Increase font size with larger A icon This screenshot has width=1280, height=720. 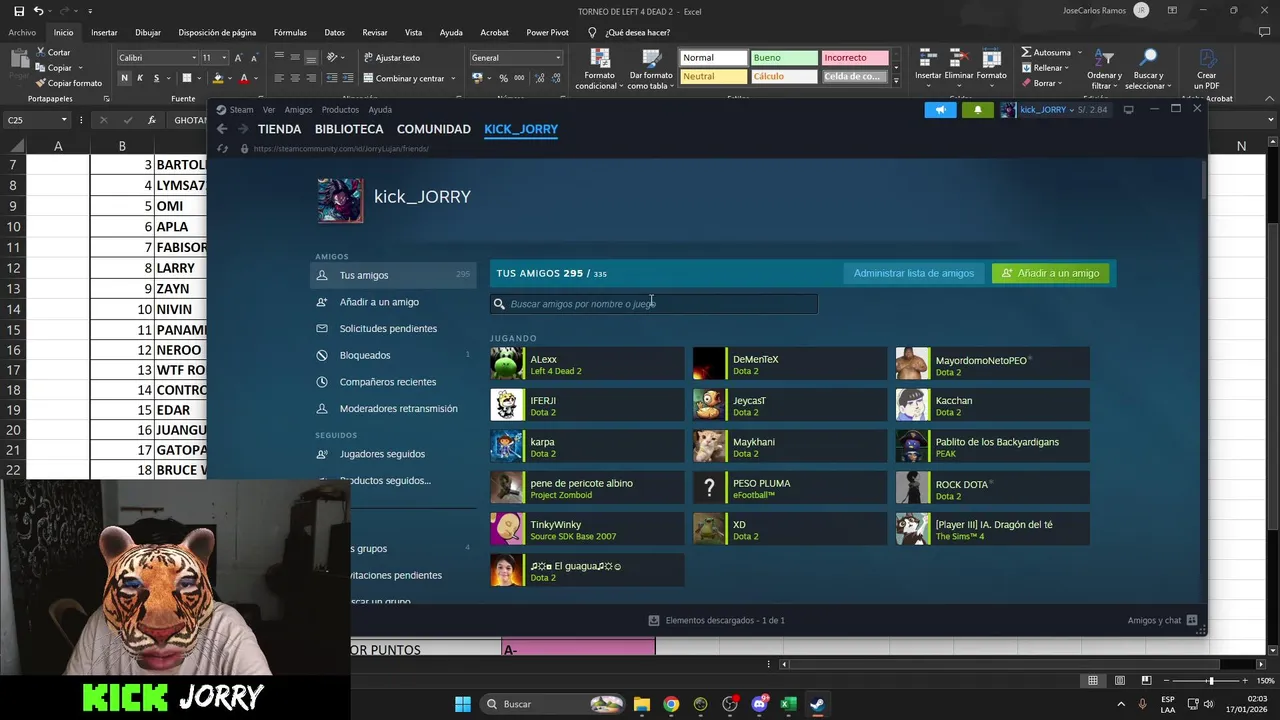(x=238, y=58)
